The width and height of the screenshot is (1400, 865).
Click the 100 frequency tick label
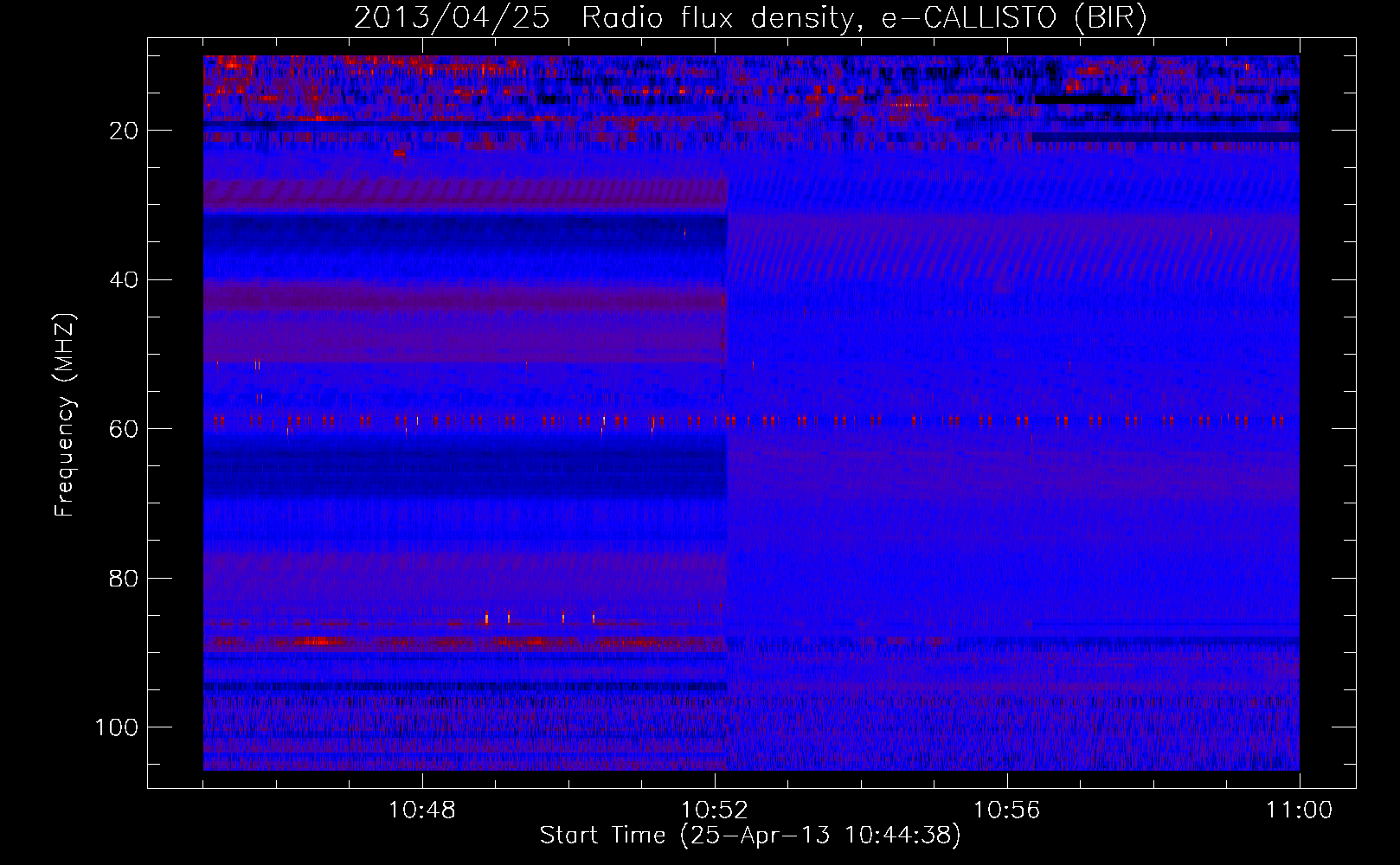point(117,727)
